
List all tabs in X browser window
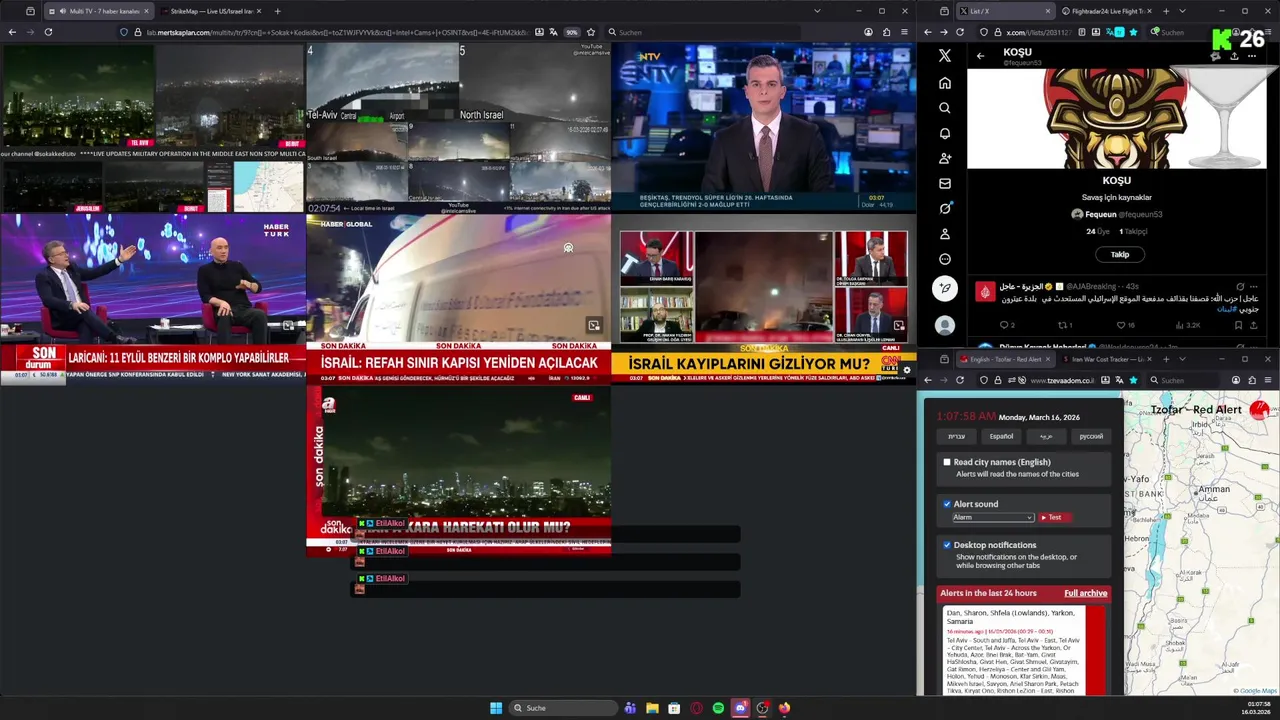click(x=1181, y=11)
